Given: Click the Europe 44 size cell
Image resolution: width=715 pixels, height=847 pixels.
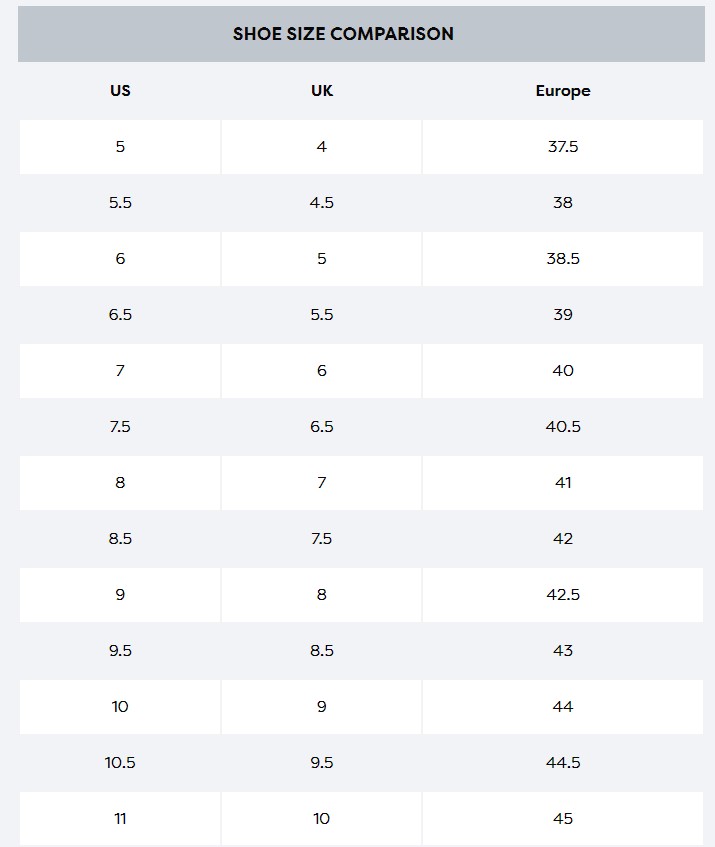Looking at the screenshot, I should coord(562,707).
